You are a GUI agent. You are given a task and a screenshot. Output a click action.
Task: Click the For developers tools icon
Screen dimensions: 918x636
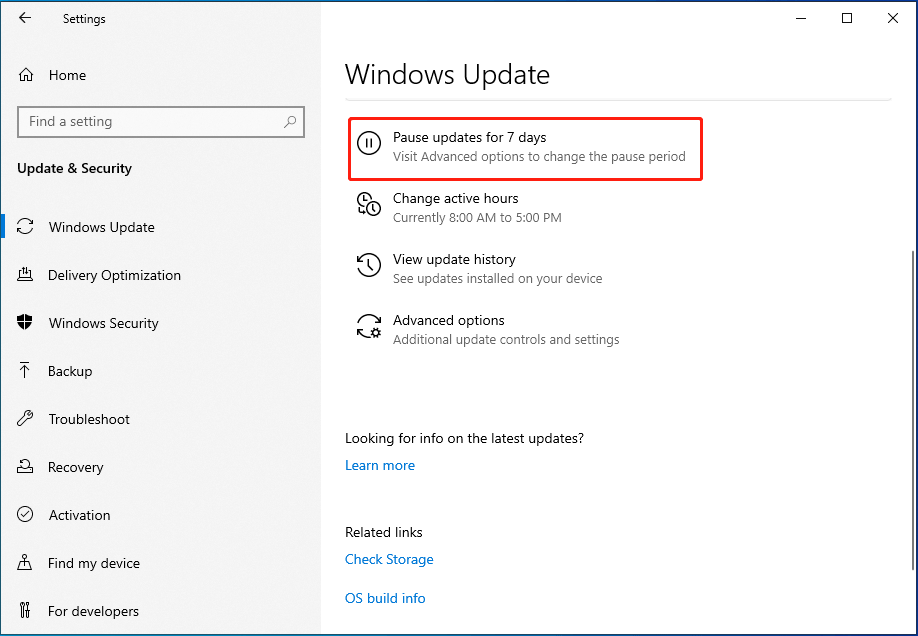25,610
